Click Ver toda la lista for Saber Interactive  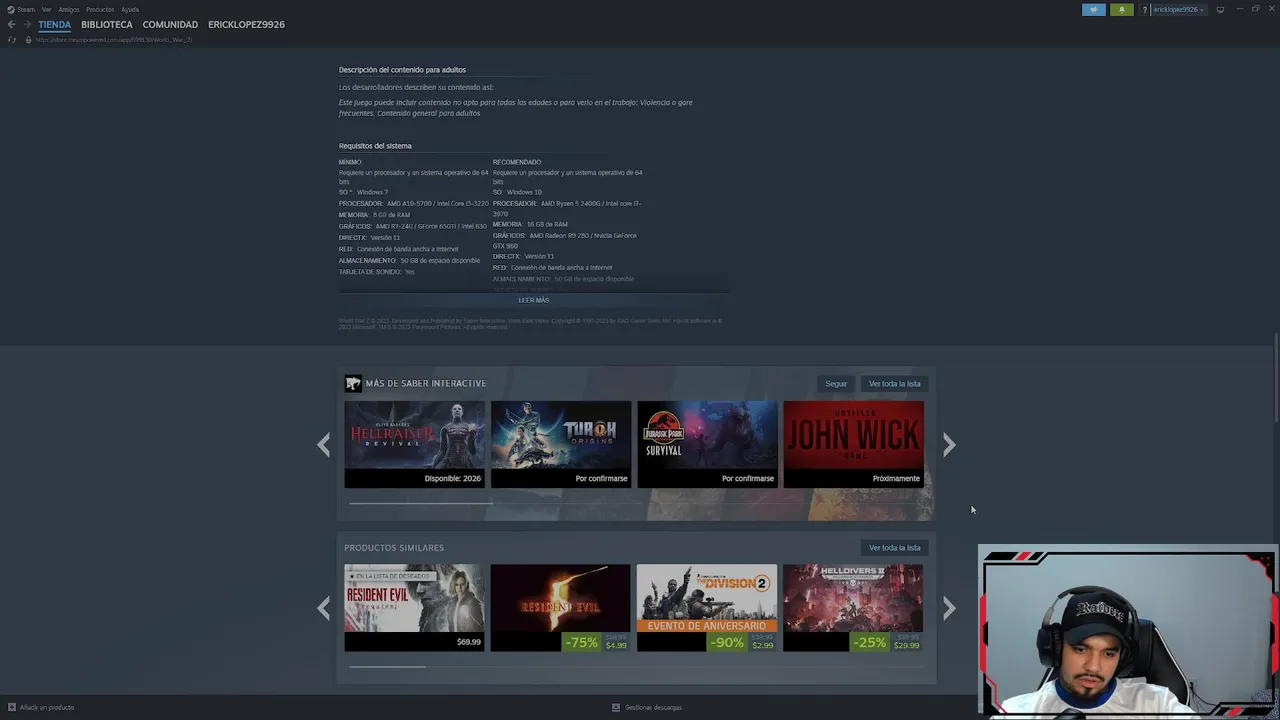pyautogui.click(x=894, y=383)
